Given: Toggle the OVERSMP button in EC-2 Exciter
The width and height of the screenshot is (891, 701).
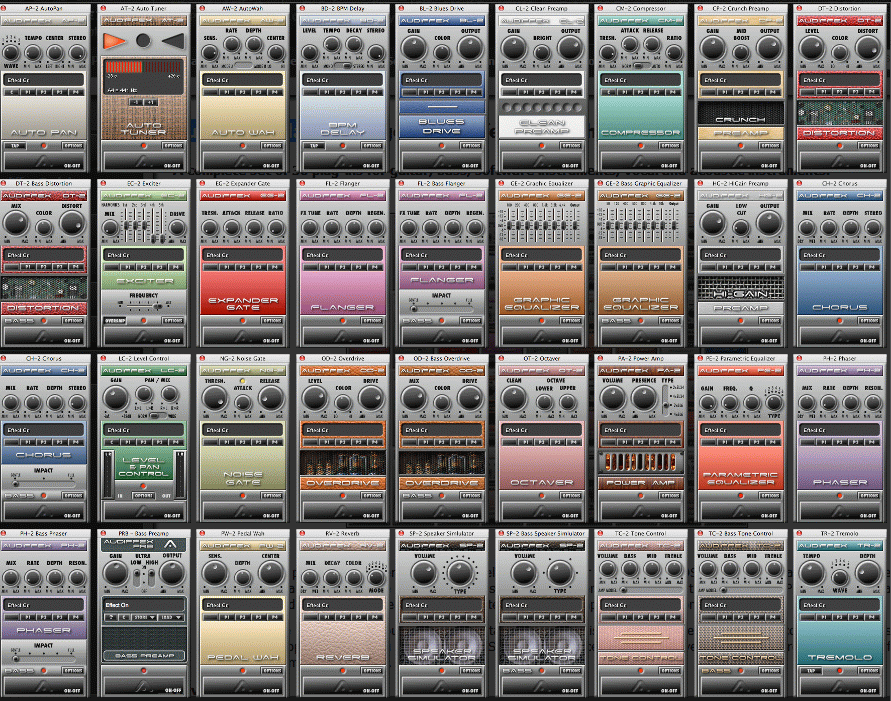Looking at the screenshot, I should point(115,321).
